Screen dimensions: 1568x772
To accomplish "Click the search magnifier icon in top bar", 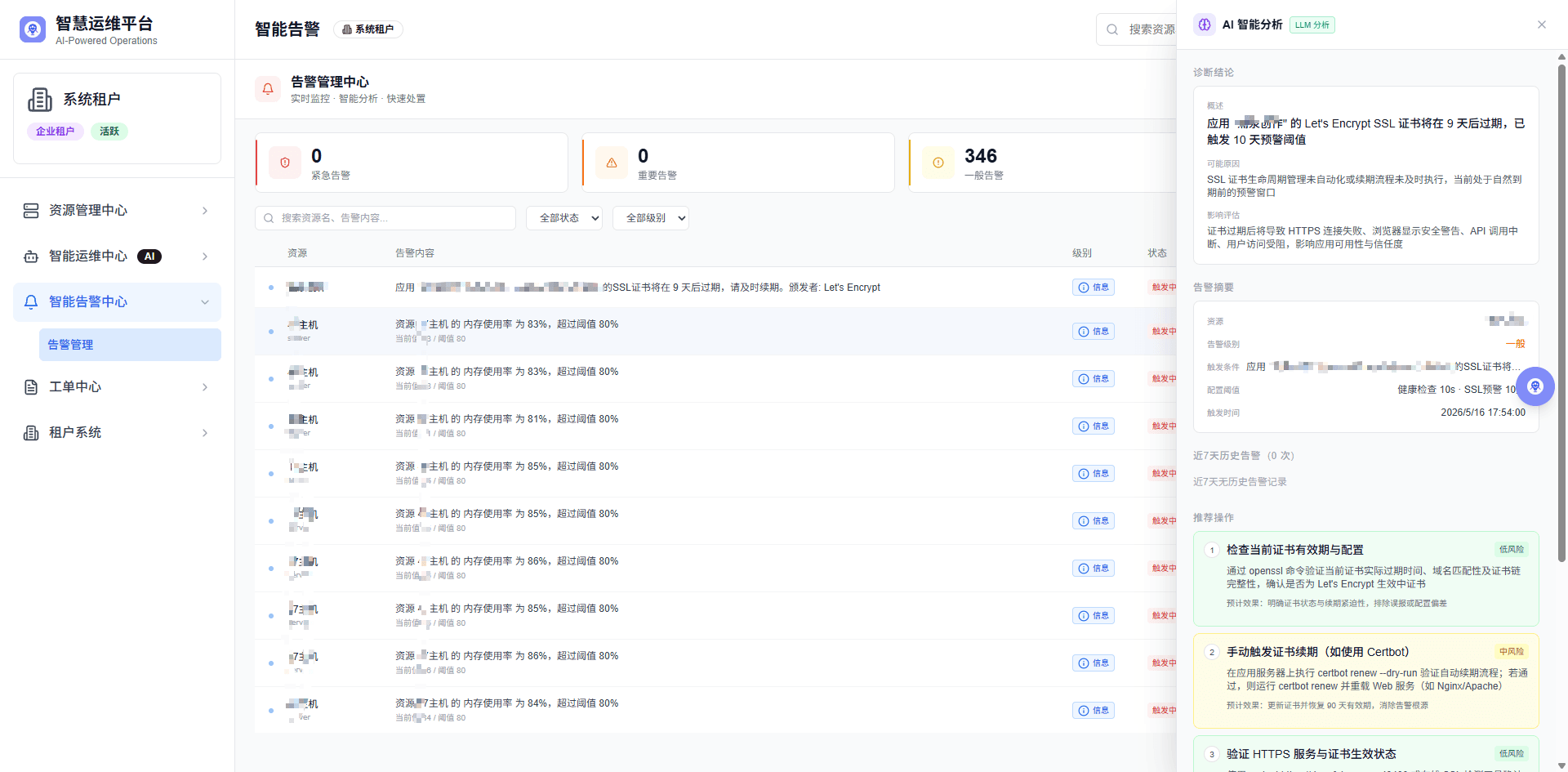I will (x=1112, y=29).
